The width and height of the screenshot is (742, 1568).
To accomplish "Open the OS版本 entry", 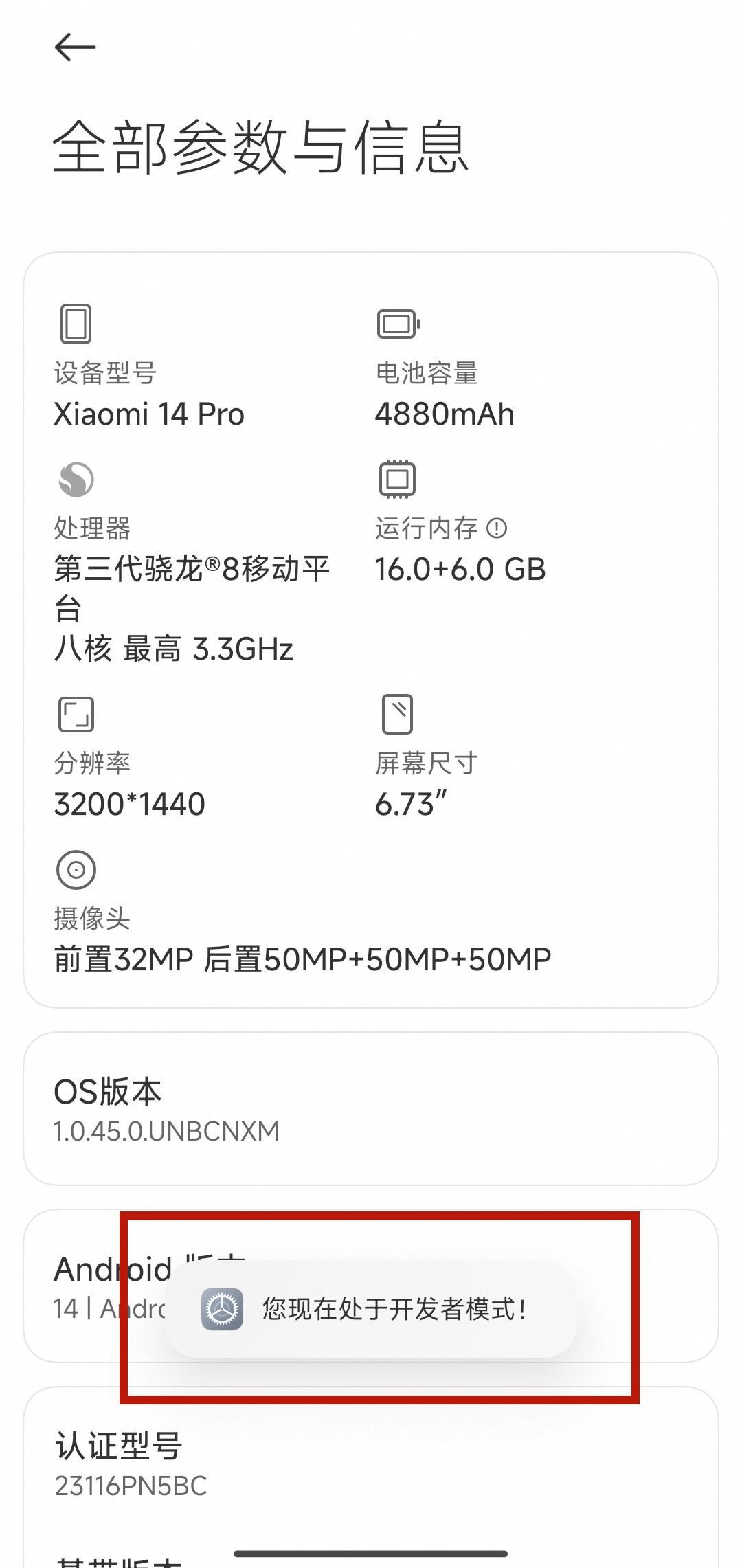I will (371, 1109).
